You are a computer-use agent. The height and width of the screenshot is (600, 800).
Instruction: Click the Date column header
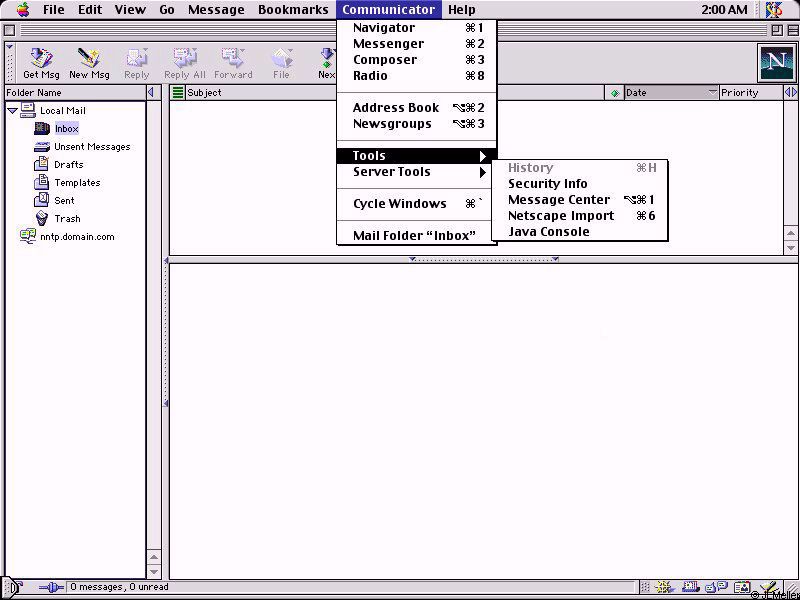click(x=664, y=93)
